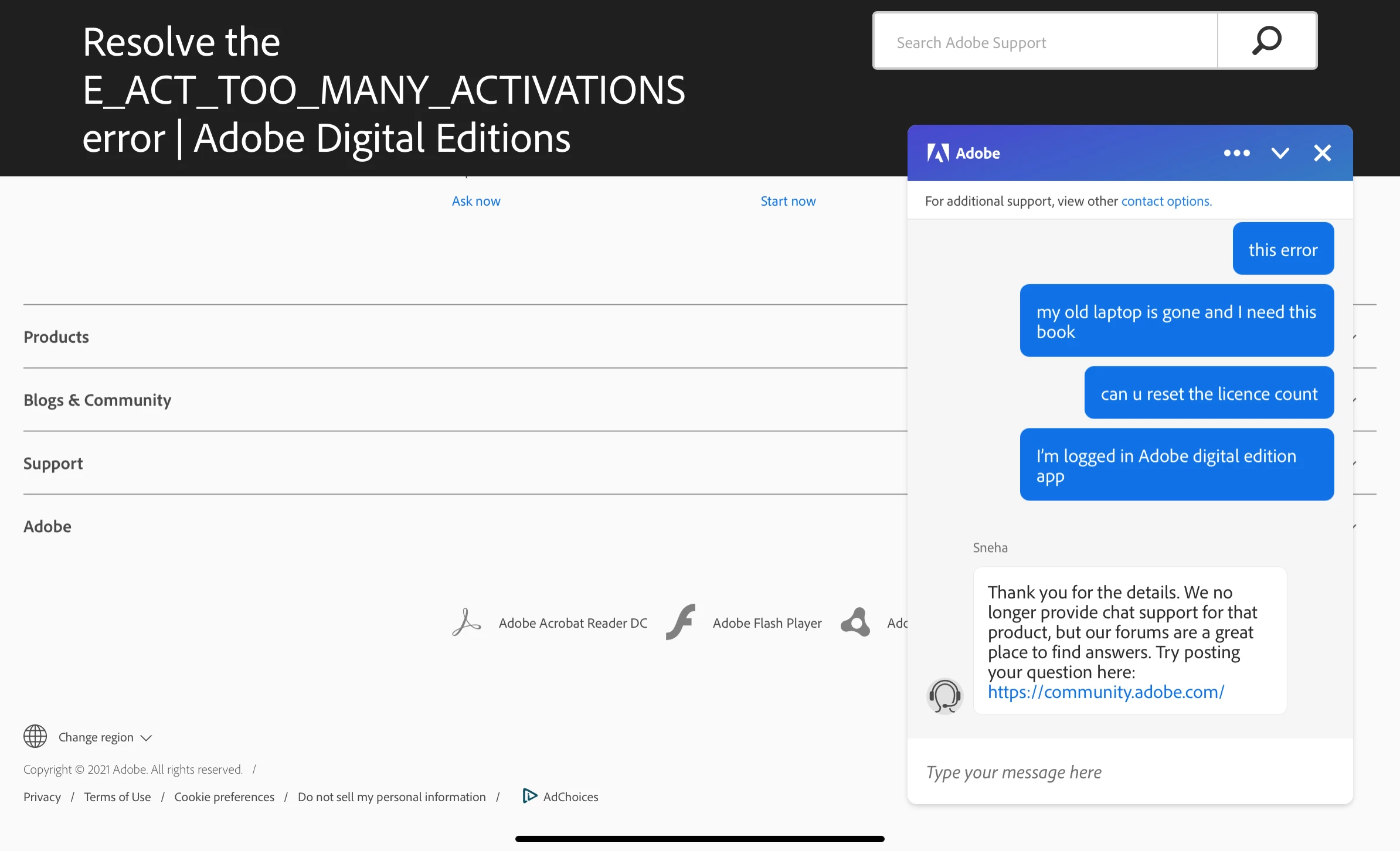This screenshot has width=1400, height=851.
Task: Expand the Blogs & Community section
Action: pos(97,400)
